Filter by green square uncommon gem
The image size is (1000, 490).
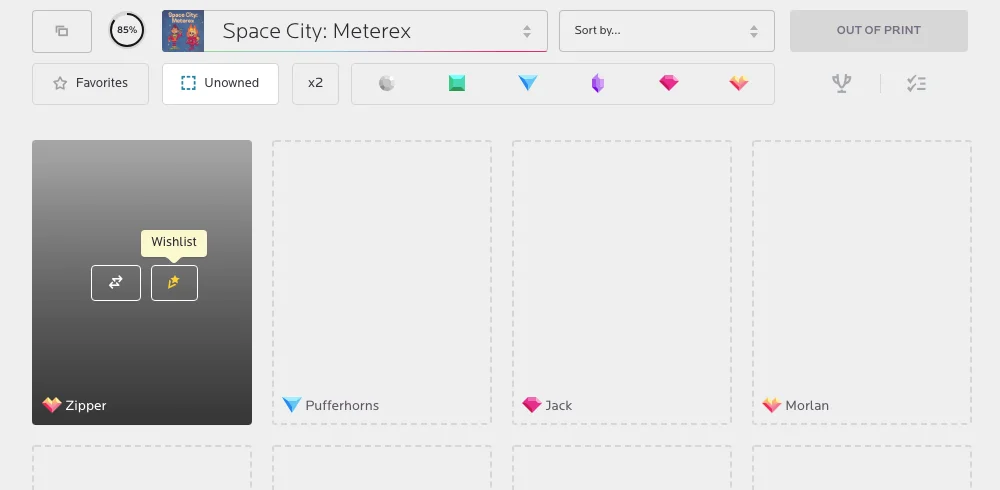[457, 84]
